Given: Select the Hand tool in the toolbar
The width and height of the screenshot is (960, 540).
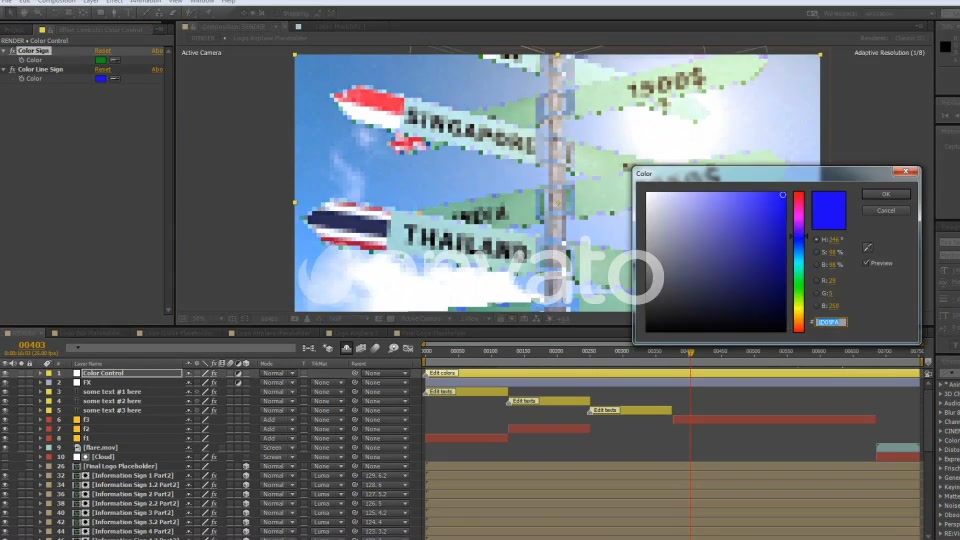Looking at the screenshot, I should pos(24,12).
